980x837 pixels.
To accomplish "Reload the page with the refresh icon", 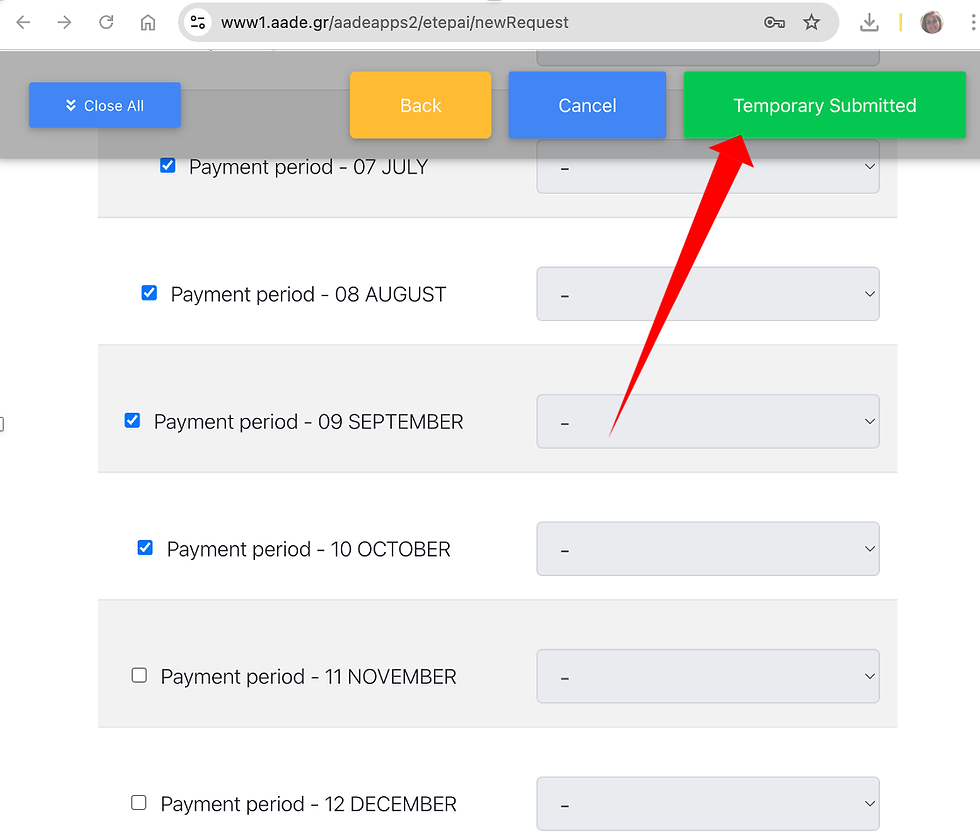I will click(x=106, y=23).
